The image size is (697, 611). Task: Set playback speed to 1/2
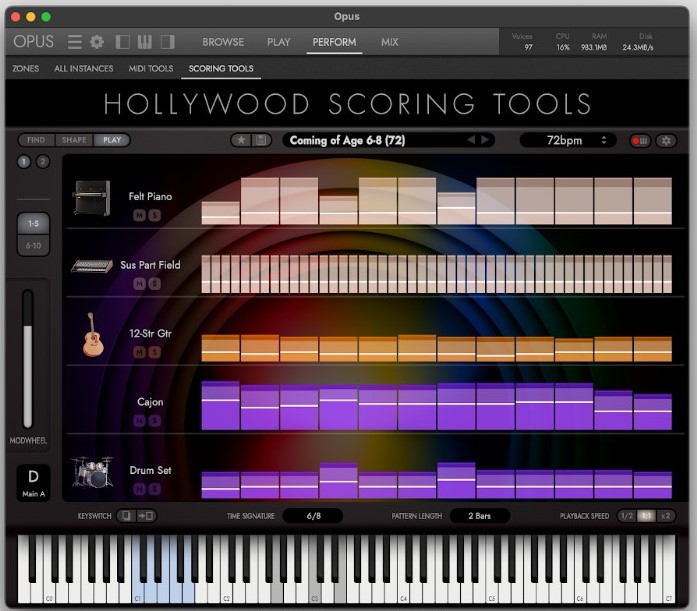click(627, 516)
